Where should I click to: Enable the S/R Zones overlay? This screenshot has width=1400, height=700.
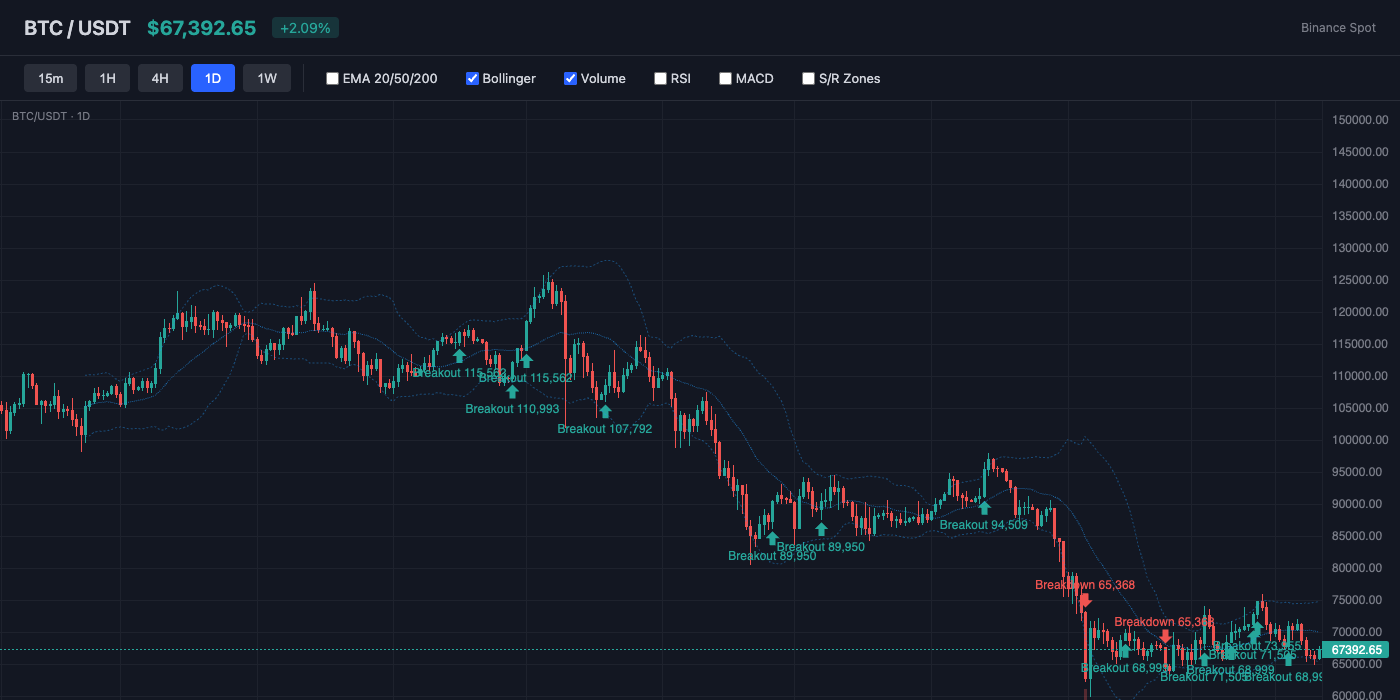tap(808, 78)
